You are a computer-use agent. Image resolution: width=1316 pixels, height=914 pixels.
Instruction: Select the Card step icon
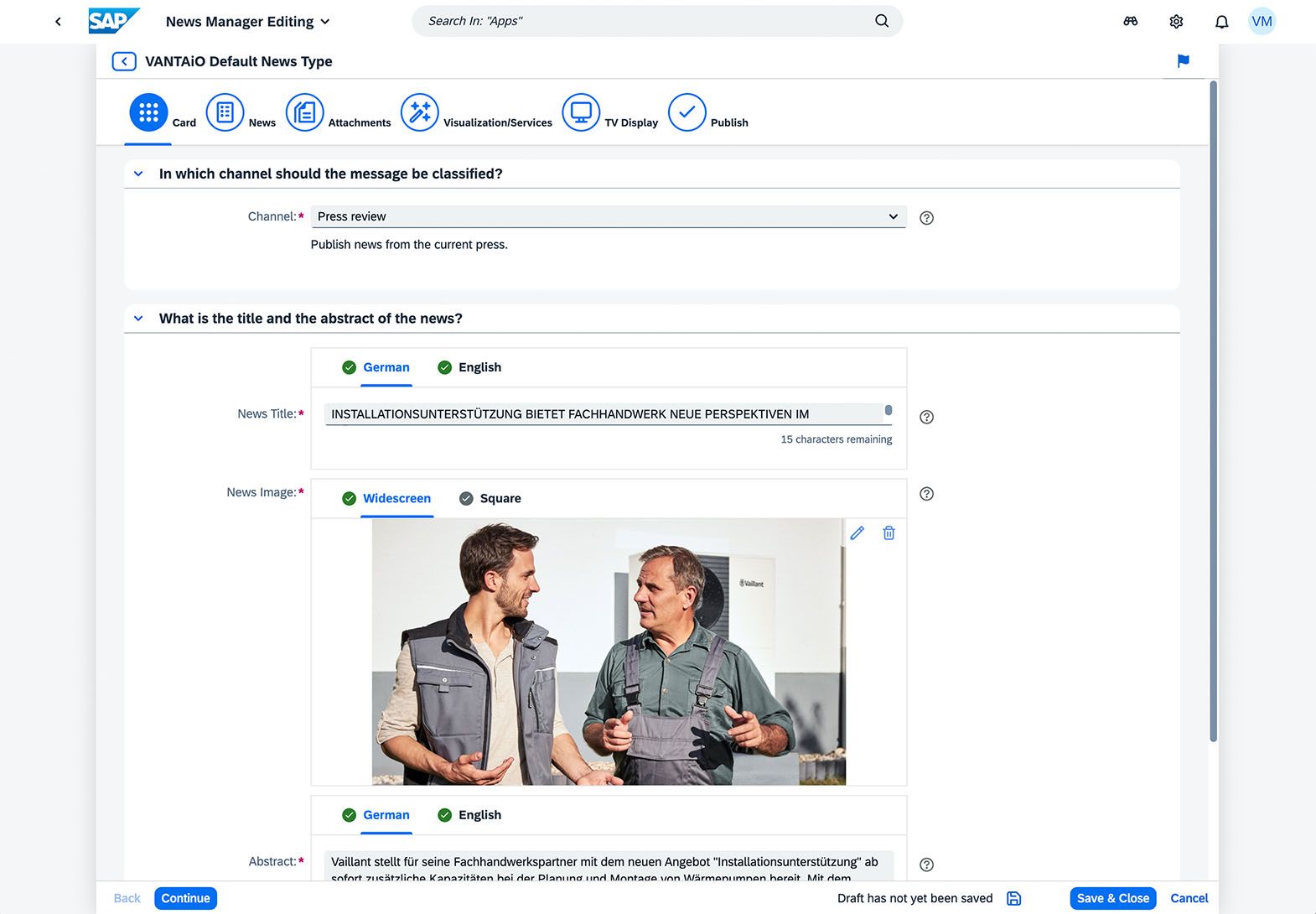point(149,112)
